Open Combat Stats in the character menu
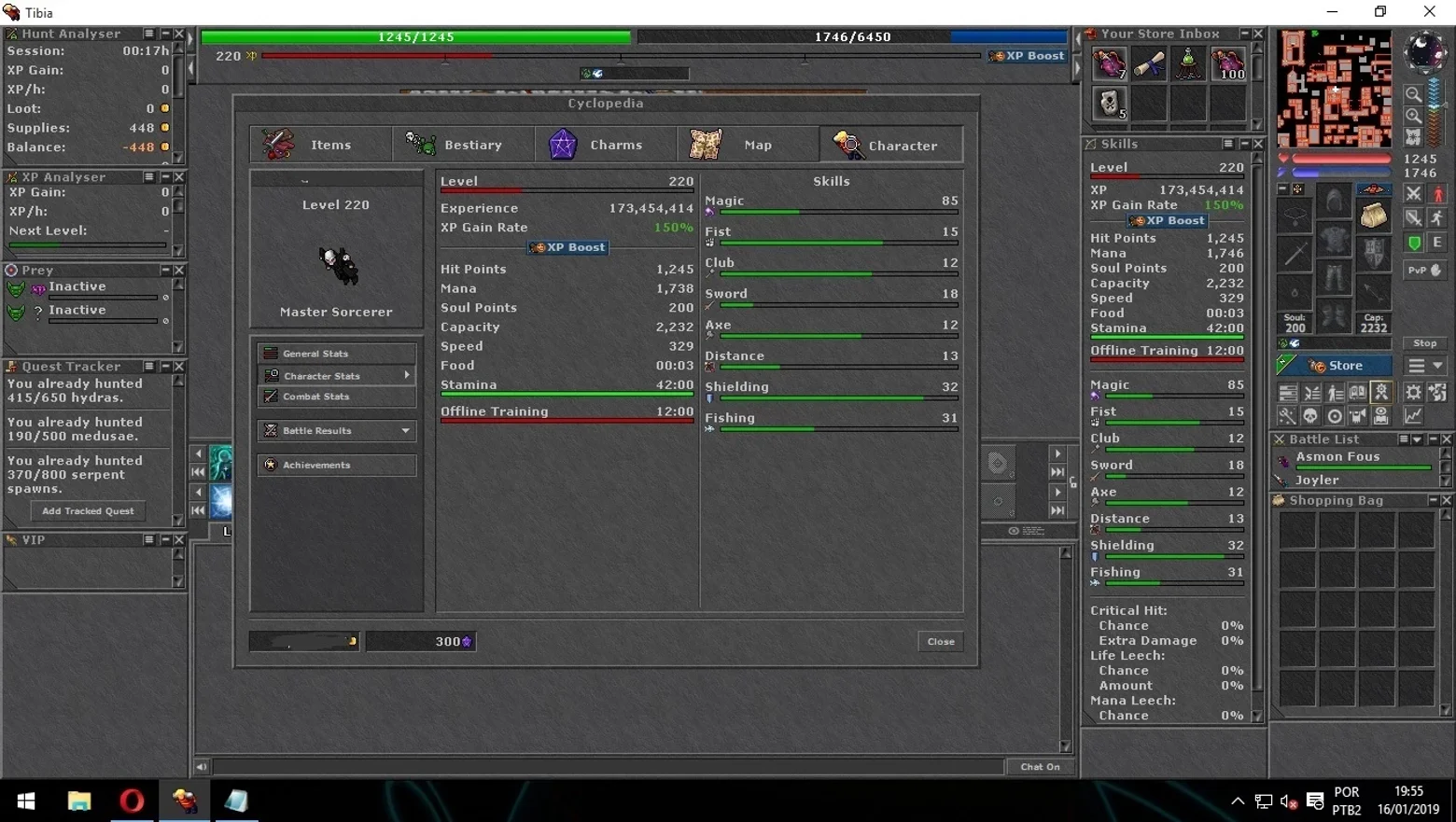This screenshot has height=822, width=1456. click(x=337, y=397)
